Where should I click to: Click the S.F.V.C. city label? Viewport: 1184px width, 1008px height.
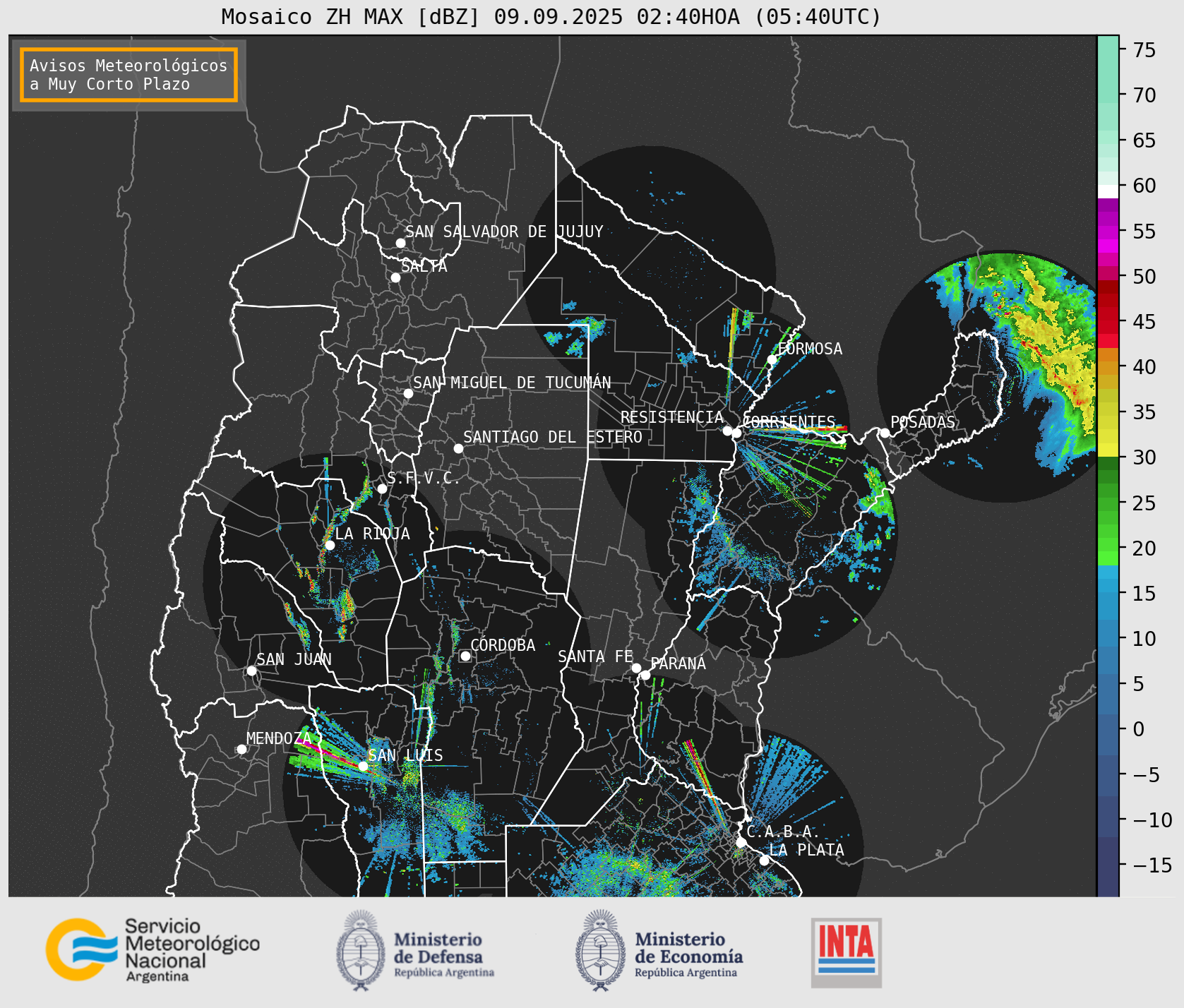coord(423,478)
